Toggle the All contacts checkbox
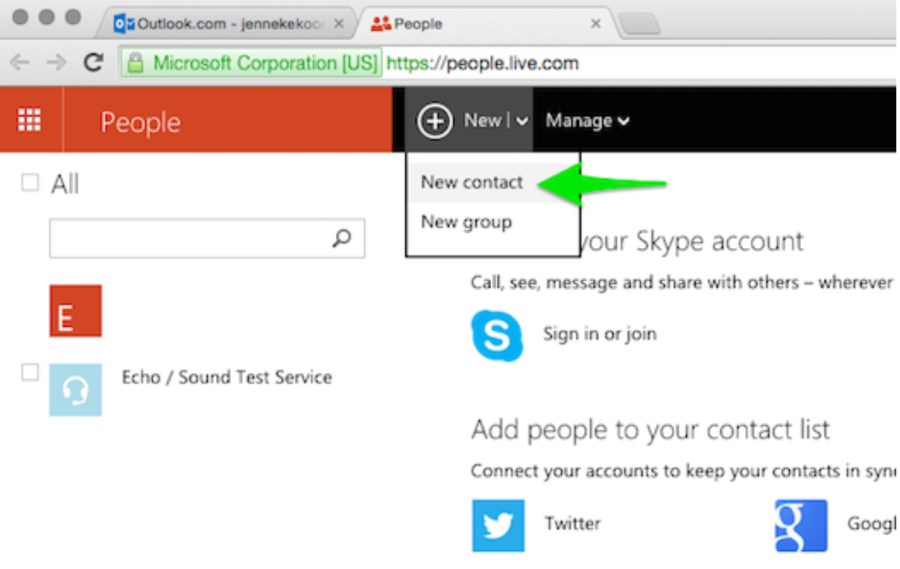Viewport: 900px width, 569px height. pos(30,183)
